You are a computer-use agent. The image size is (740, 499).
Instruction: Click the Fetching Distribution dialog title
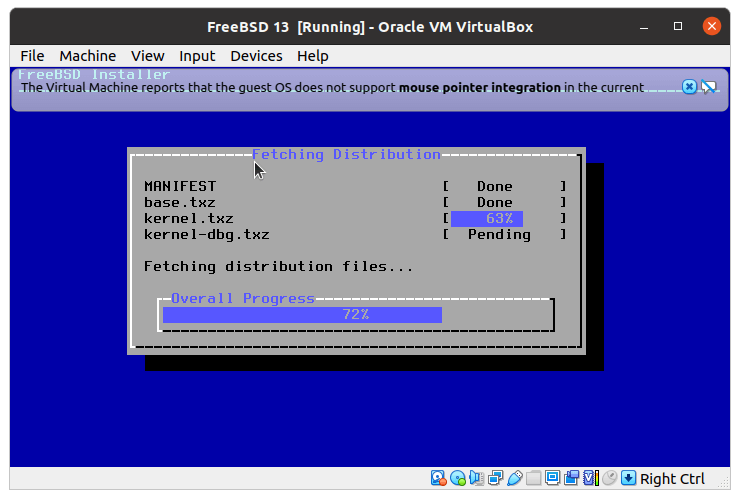tap(346, 154)
